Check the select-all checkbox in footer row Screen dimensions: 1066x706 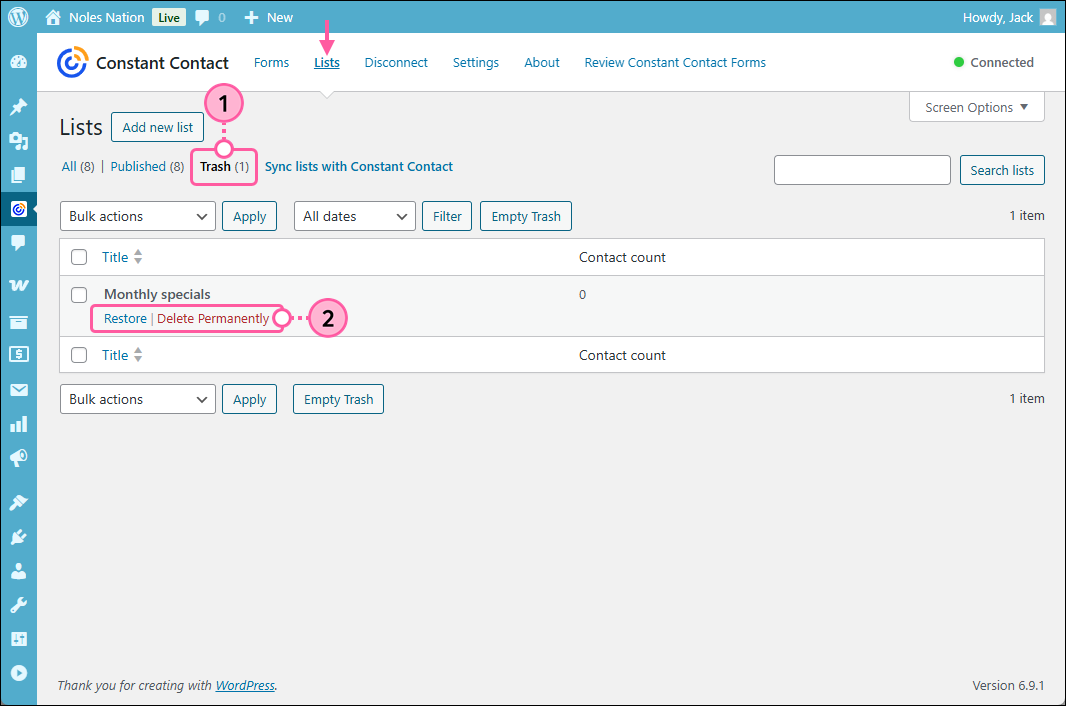(x=79, y=355)
